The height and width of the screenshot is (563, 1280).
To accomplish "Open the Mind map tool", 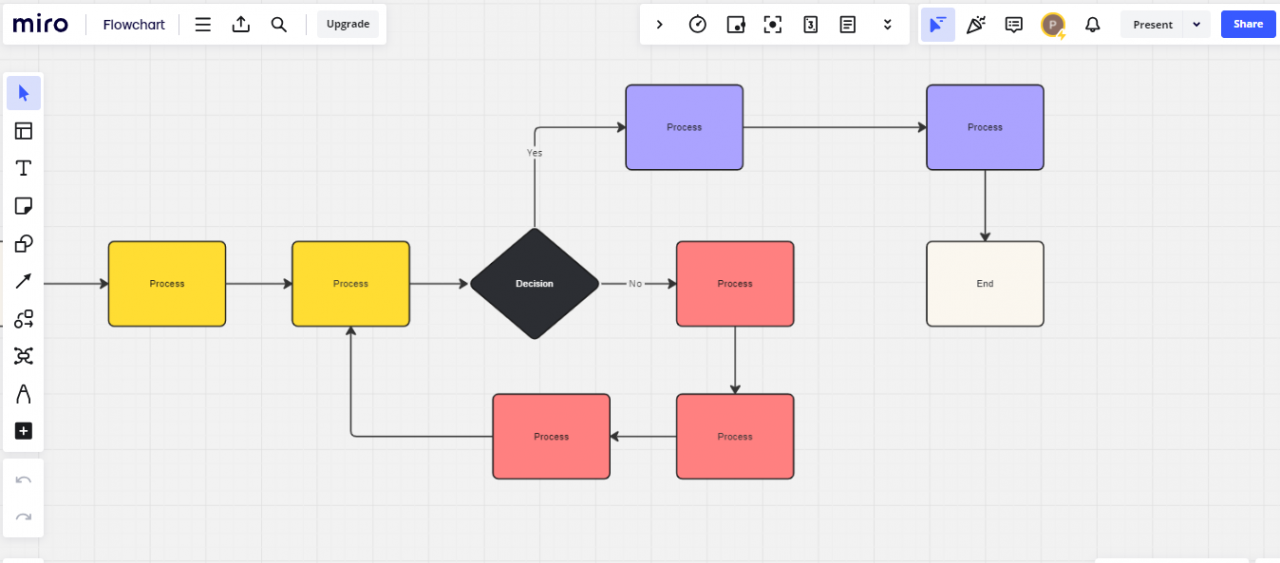I will pos(24,356).
